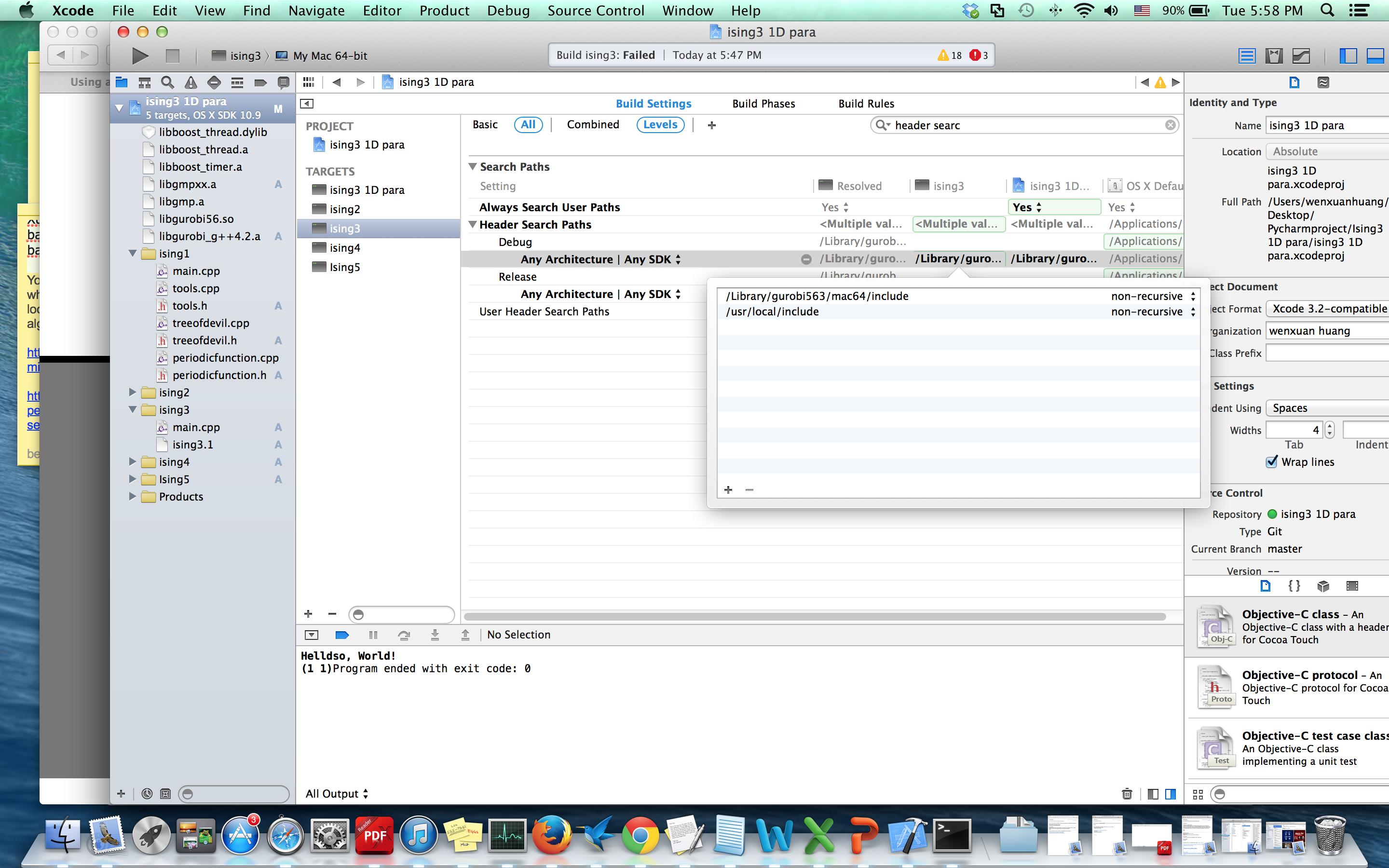Screen dimensions: 1389x868
Task: Open Project Format dropdown
Action: 1328,309
